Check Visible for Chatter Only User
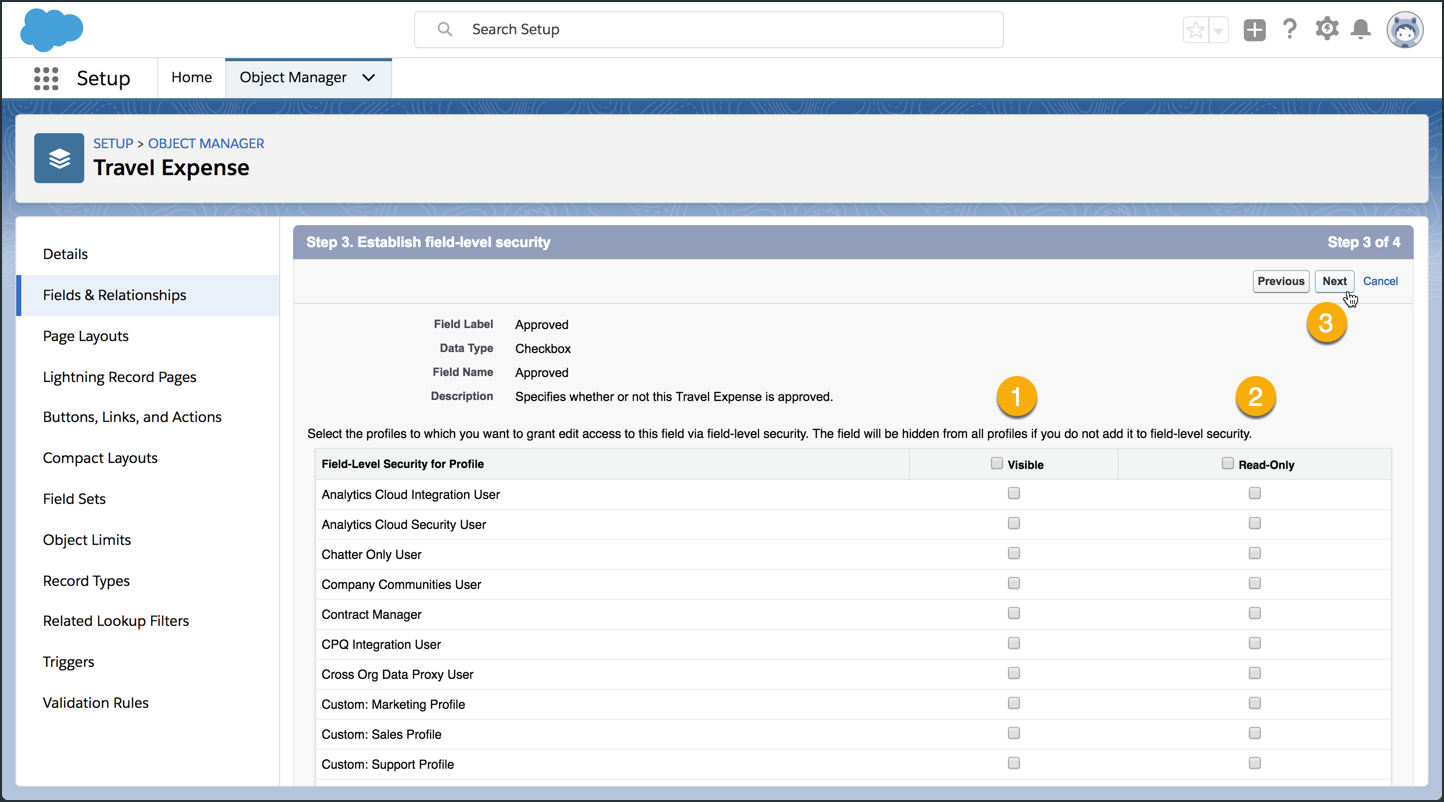 [x=1014, y=553]
